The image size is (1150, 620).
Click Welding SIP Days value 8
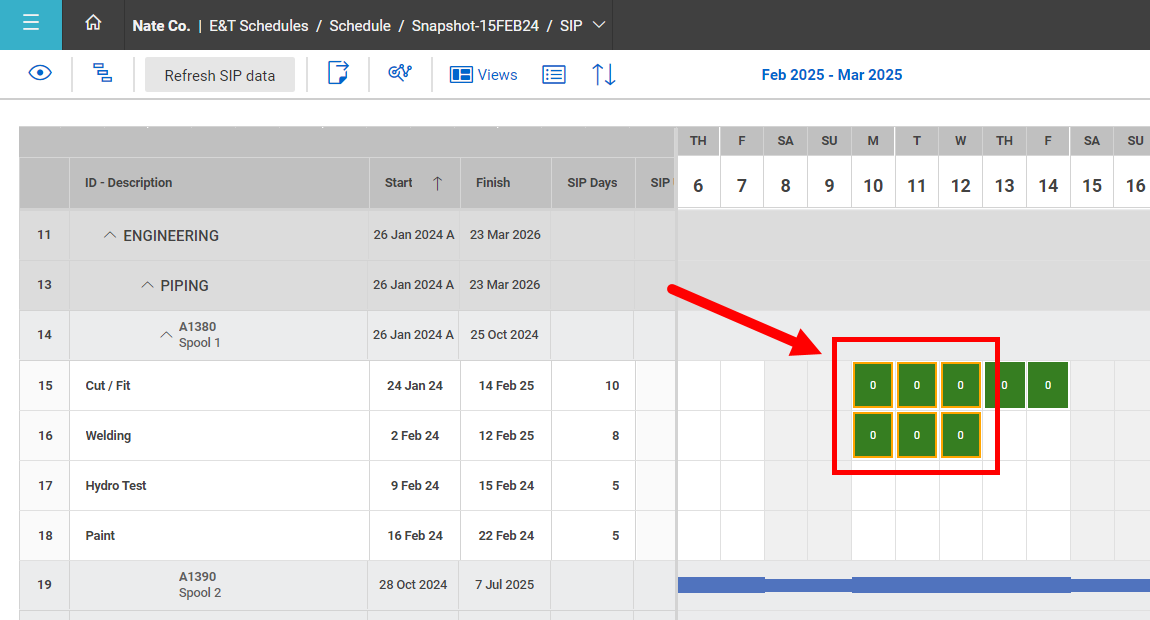click(x=615, y=435)
